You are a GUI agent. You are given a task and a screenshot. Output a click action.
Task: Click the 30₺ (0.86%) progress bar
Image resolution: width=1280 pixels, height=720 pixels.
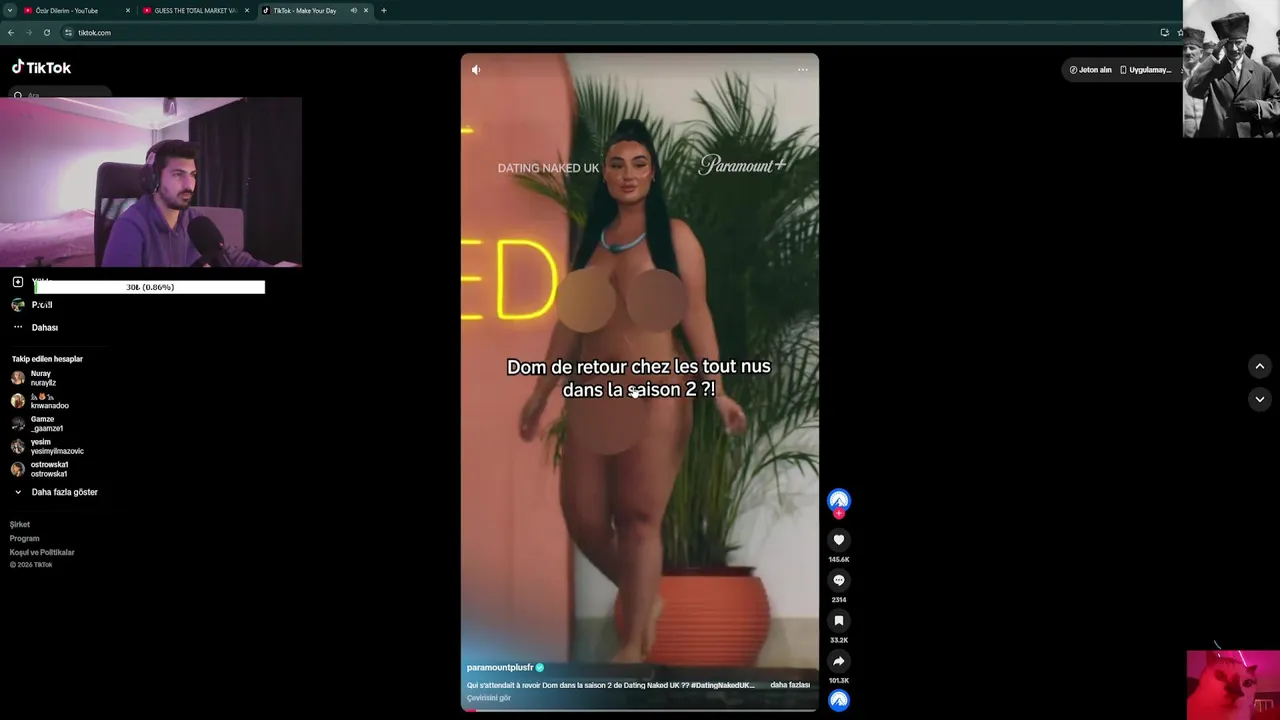point(150,287)
